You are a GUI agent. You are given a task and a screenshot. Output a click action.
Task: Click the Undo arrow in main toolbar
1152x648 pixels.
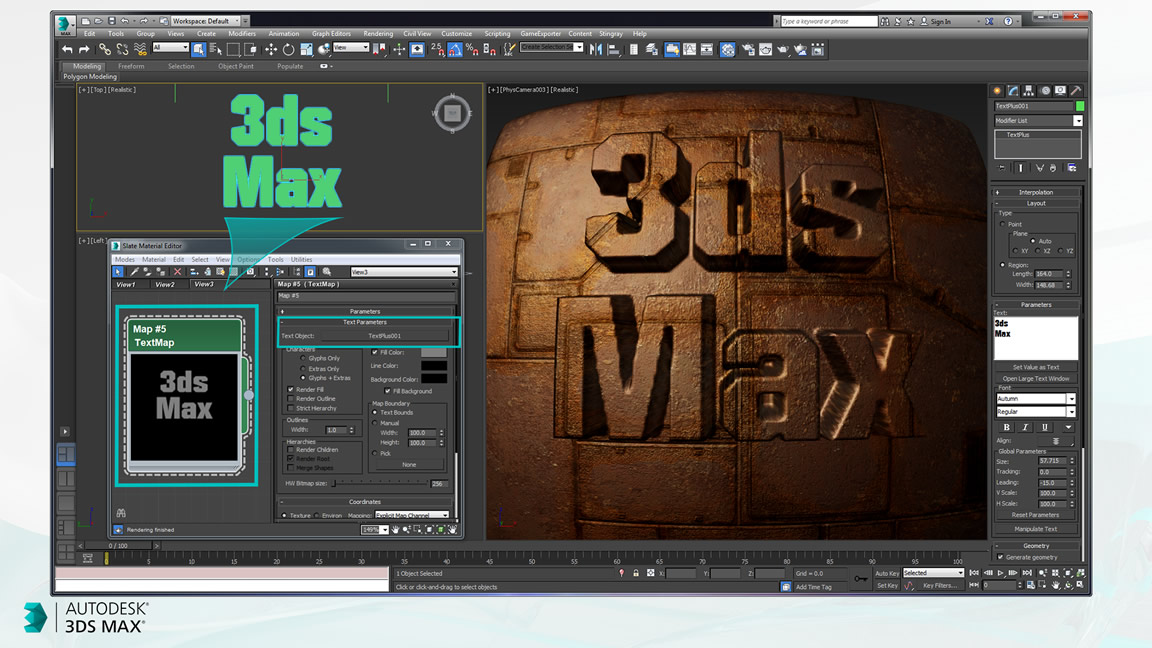click(67, 49)
